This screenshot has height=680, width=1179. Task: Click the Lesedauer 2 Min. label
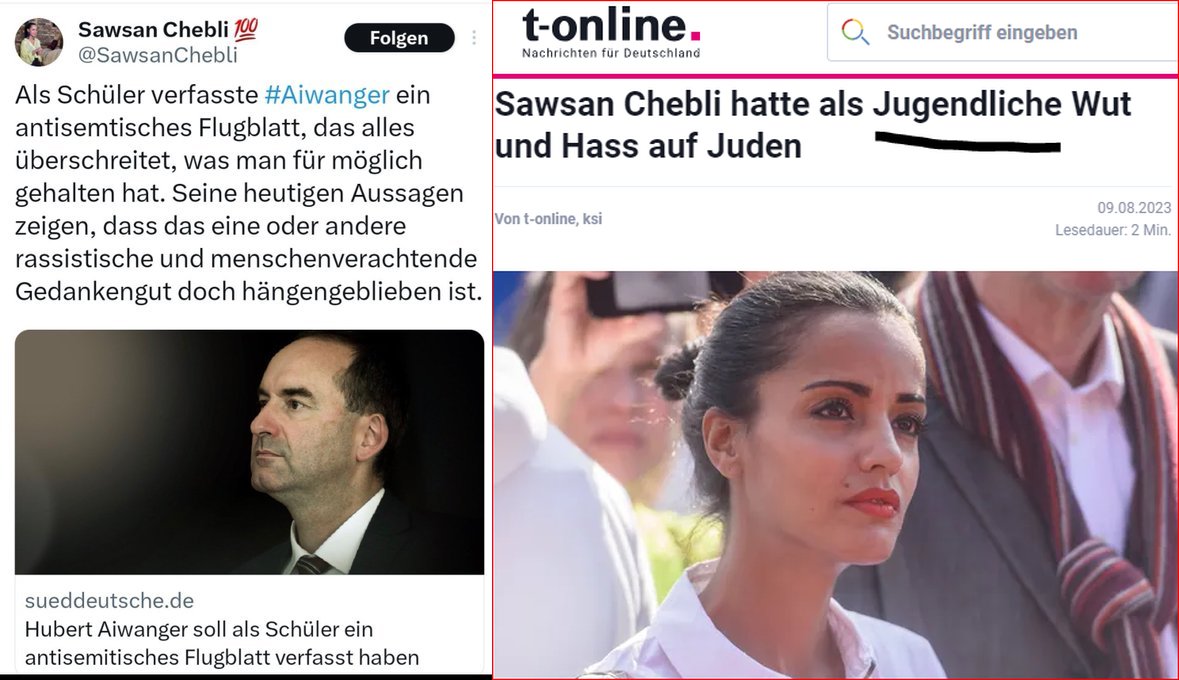coord(1113,230)
